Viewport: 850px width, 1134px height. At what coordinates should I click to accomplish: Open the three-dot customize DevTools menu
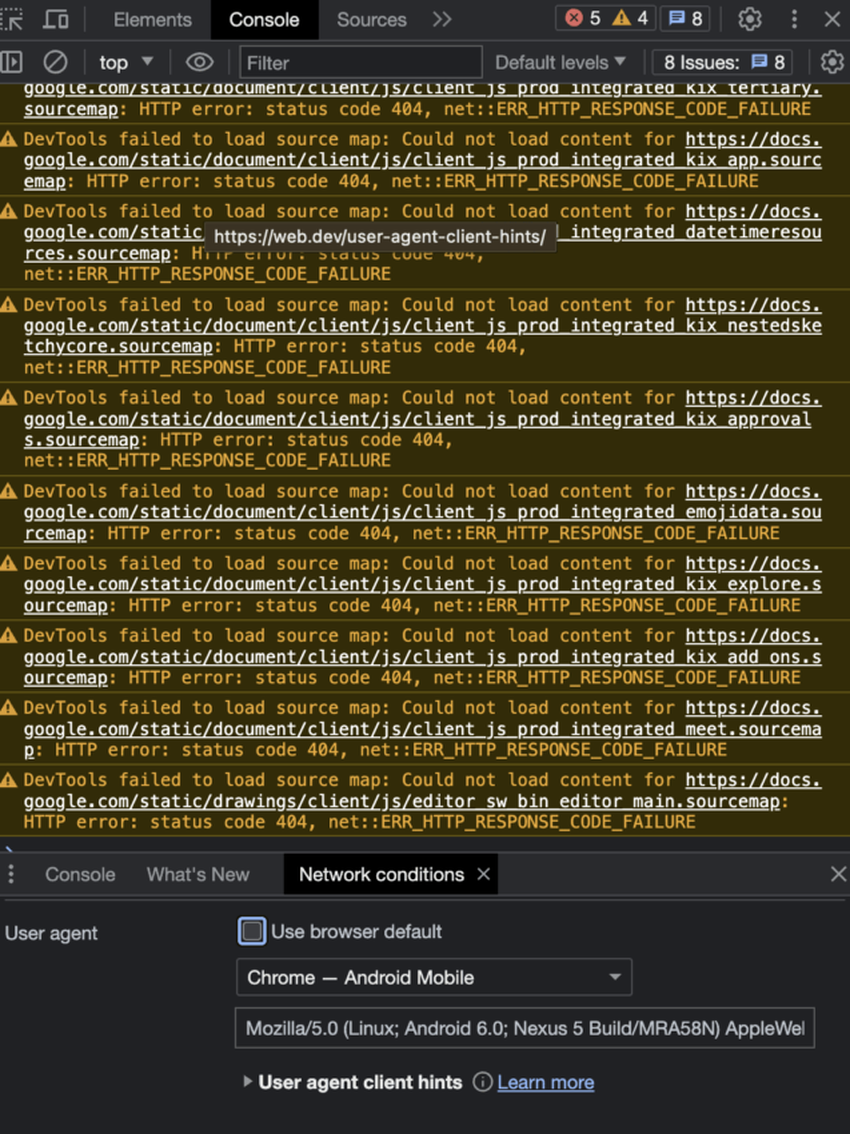(x=794, y=19)
